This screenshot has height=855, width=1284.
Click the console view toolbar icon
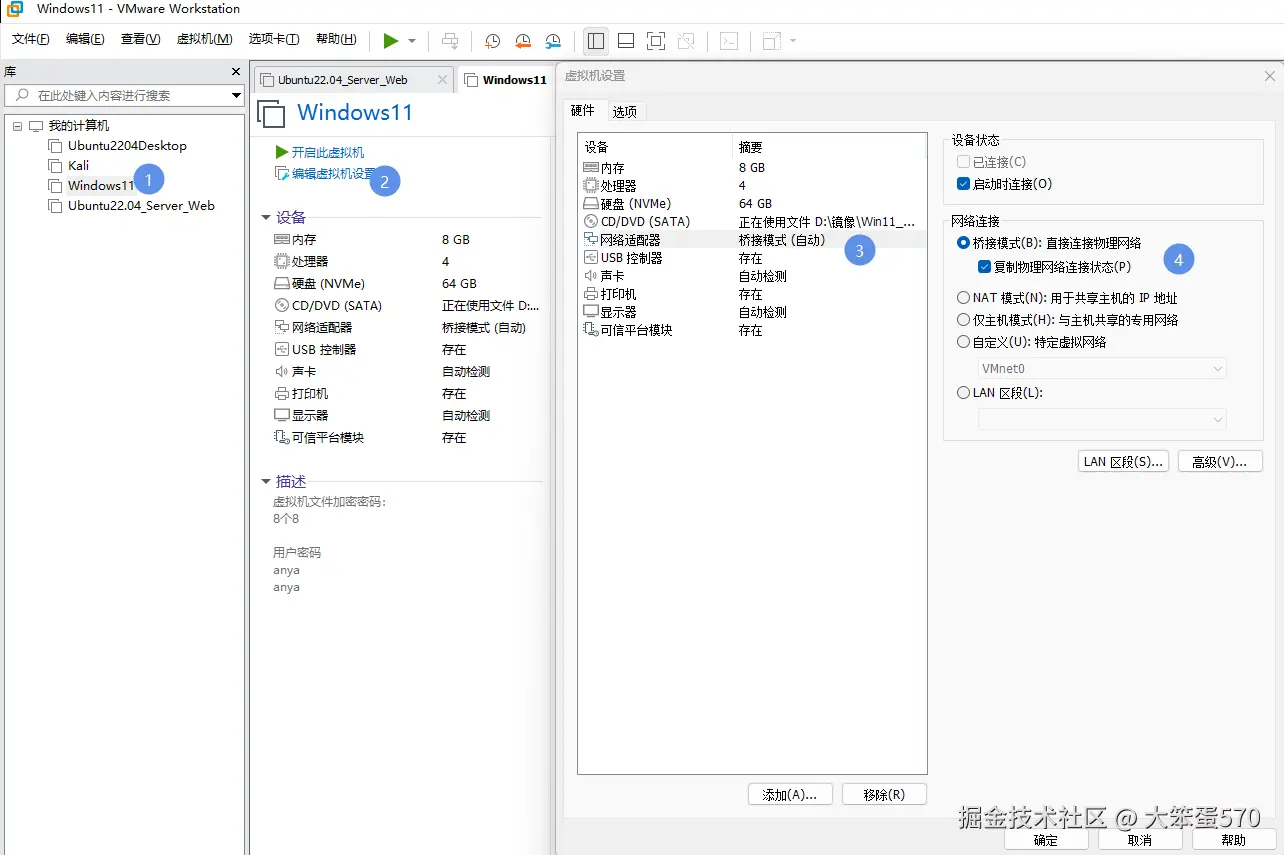point(730,41)
